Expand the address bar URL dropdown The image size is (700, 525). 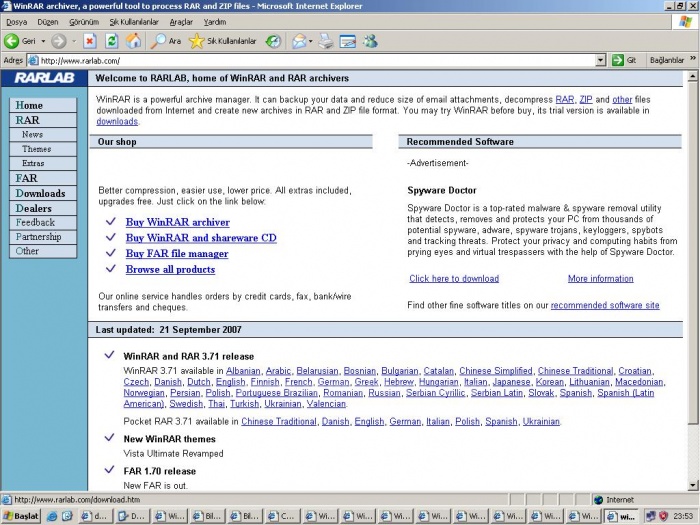coord(600,60)
